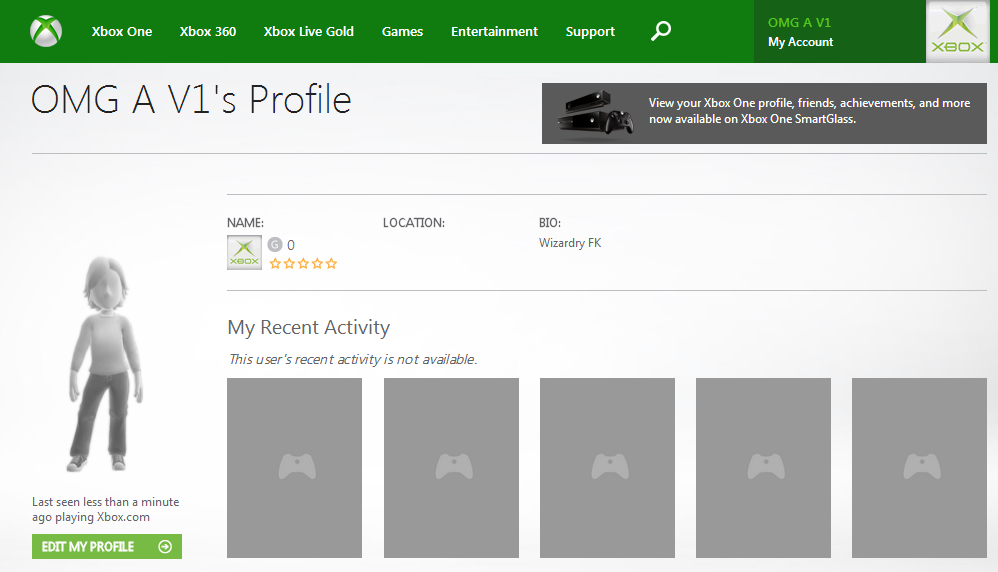Click the second recent activity placeholder tile
The height and width of the screenshot is (572, 998).
[451, 468]
